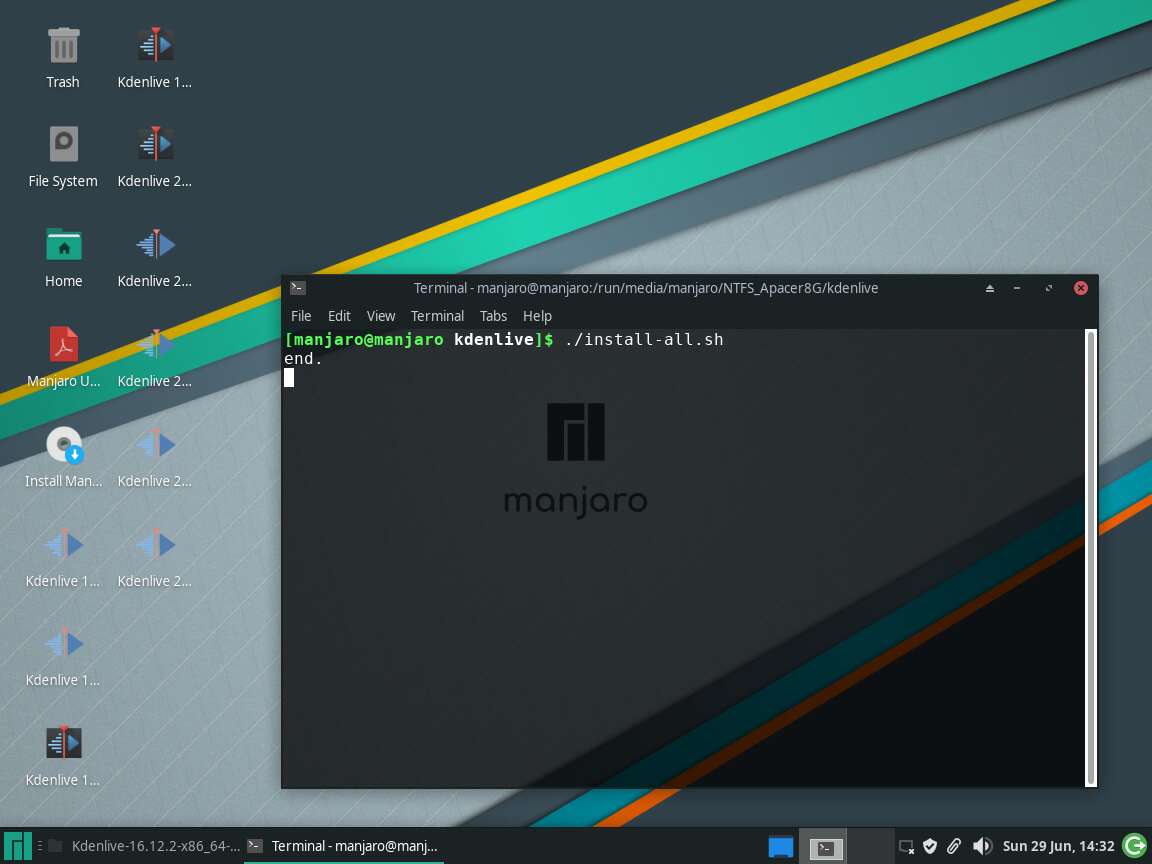Maximize the Terminal window

(x=1048, y=288)
